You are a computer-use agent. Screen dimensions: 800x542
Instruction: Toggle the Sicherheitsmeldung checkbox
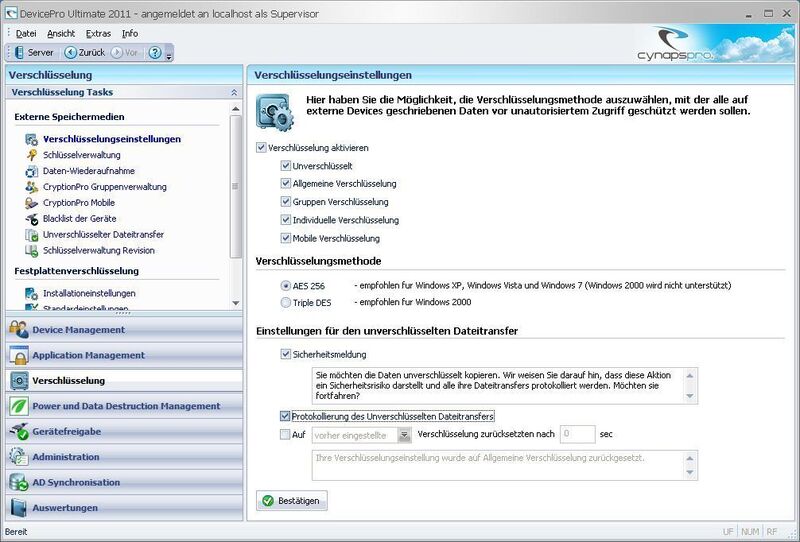(286, 354)
